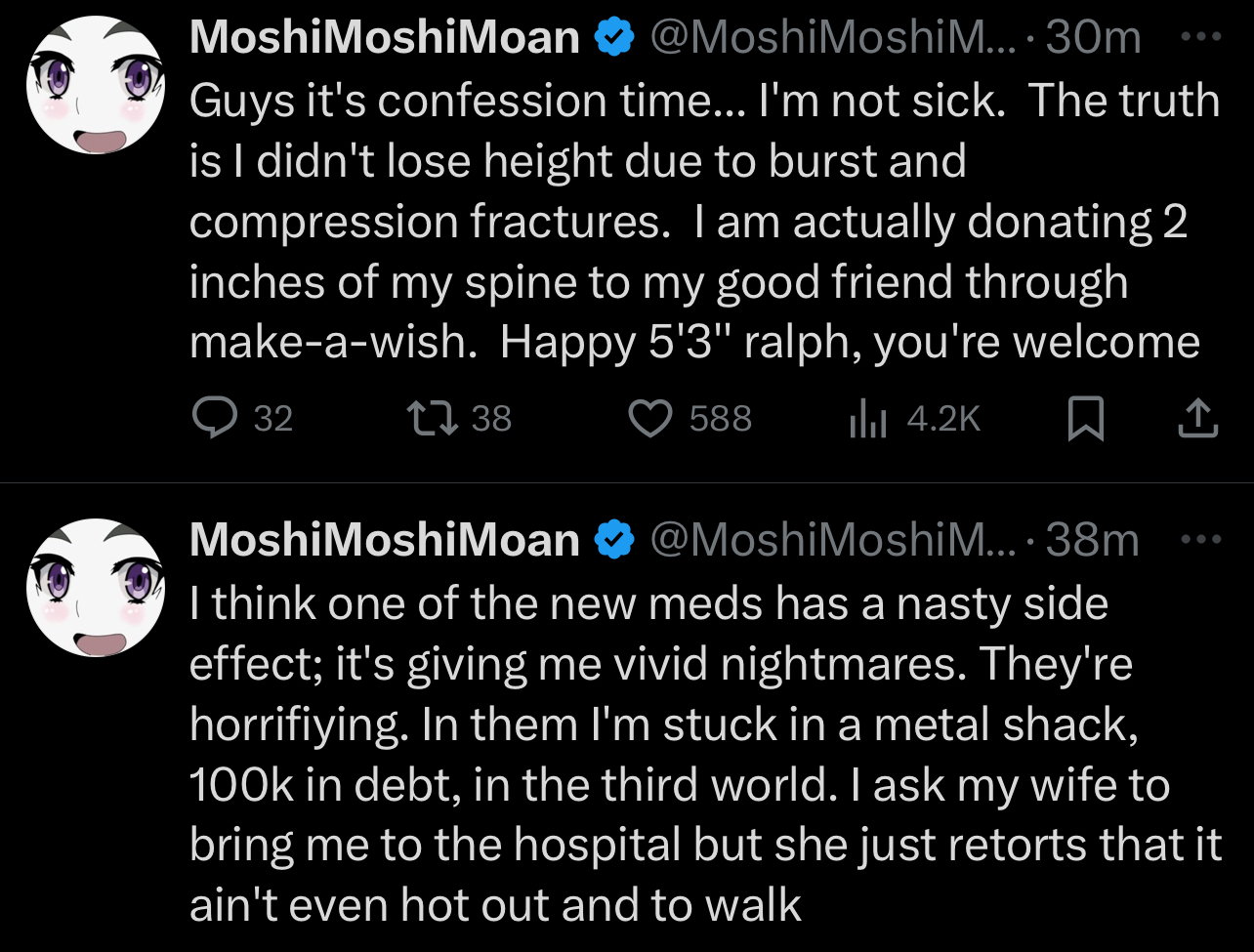Like the tweet with 588 likes

click(689, 419)
